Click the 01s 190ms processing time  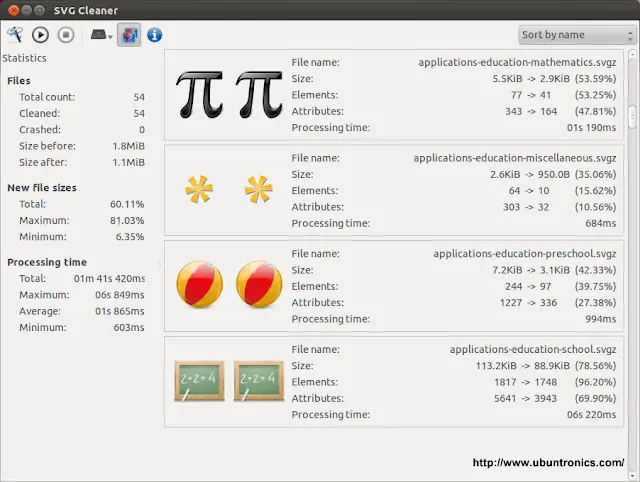pos(591,128)
